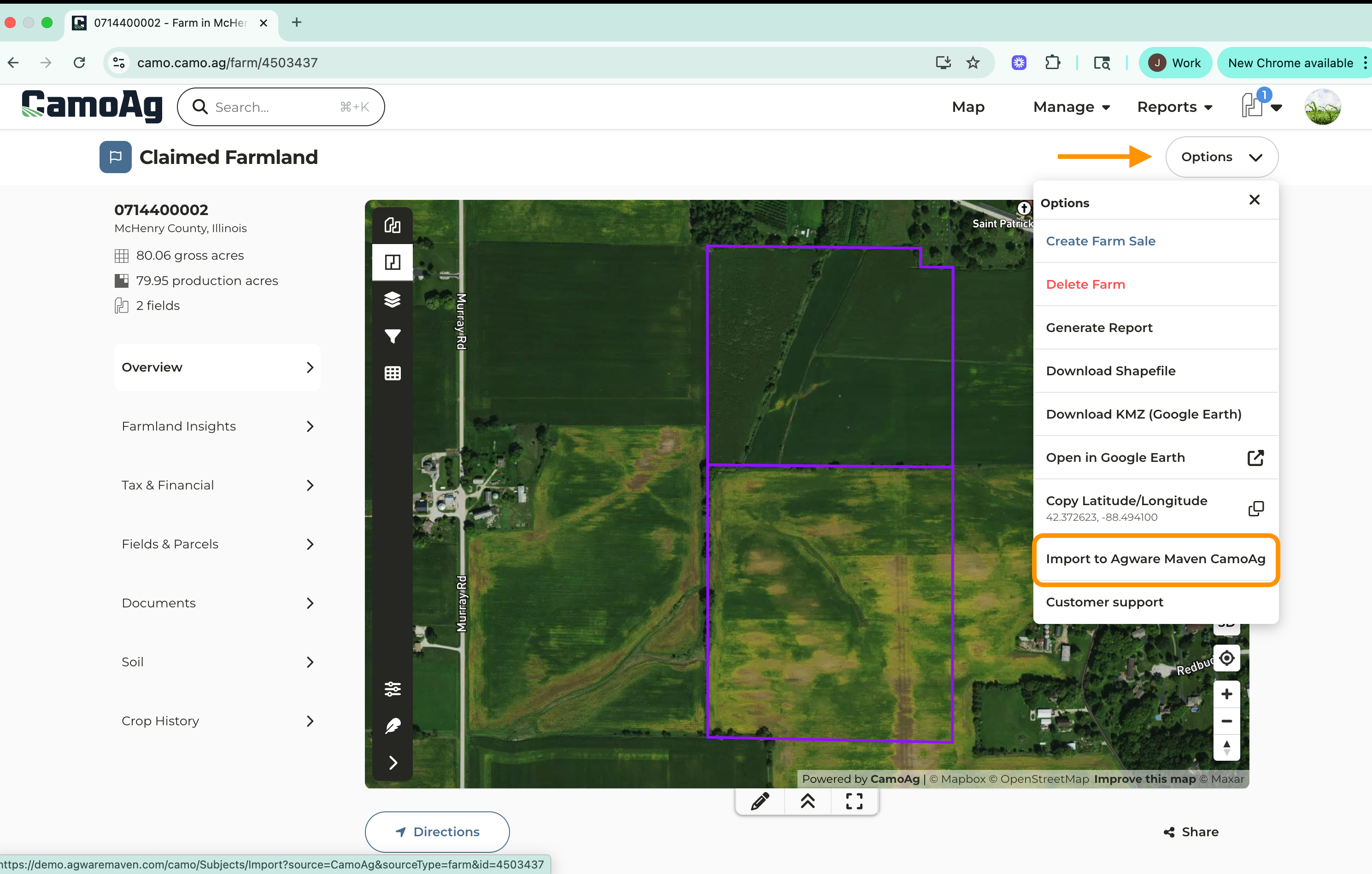The height and width of the screenshot is (874, 1372).
Task: Select Open in Google Earth option
Action: coord(1155,457)
